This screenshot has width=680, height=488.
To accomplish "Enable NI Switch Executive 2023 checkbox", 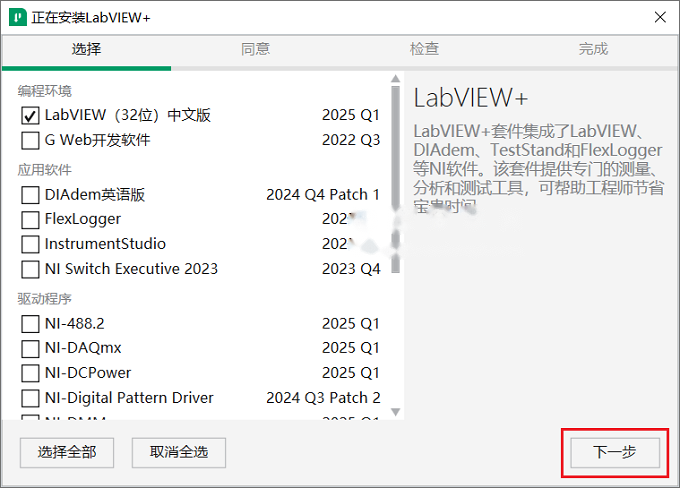I will coord(30,269).
